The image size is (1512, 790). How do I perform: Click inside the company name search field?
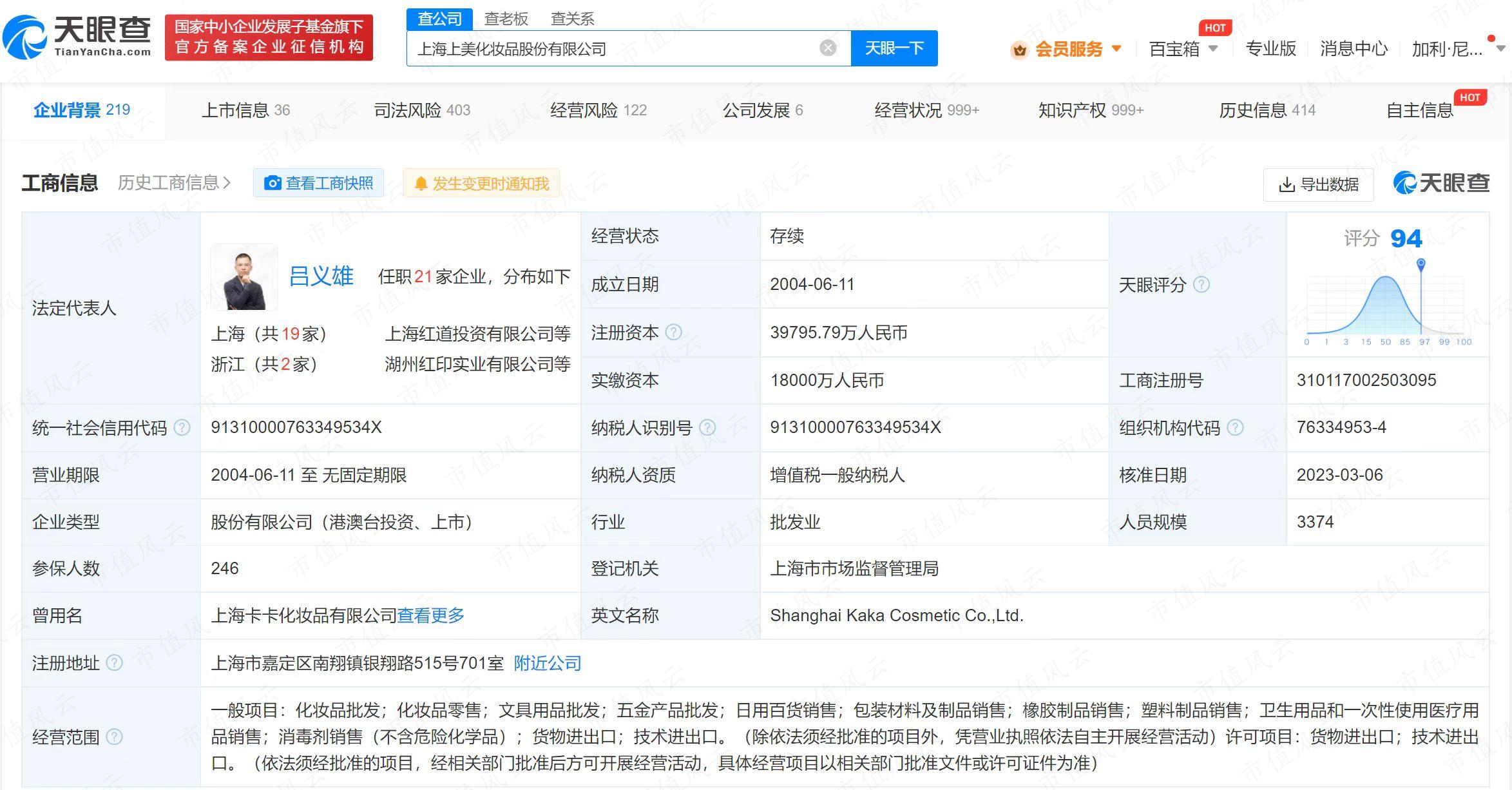pyautogui.click(x=612, y=48)
